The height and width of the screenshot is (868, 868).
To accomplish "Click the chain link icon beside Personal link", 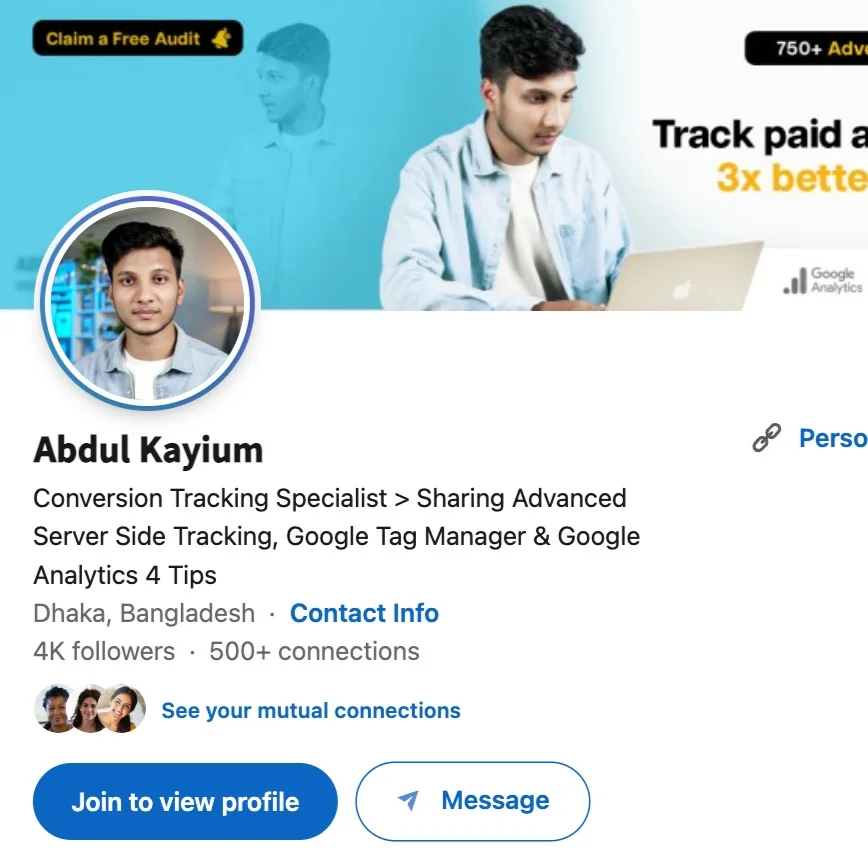I will click(x=766, y=438).
